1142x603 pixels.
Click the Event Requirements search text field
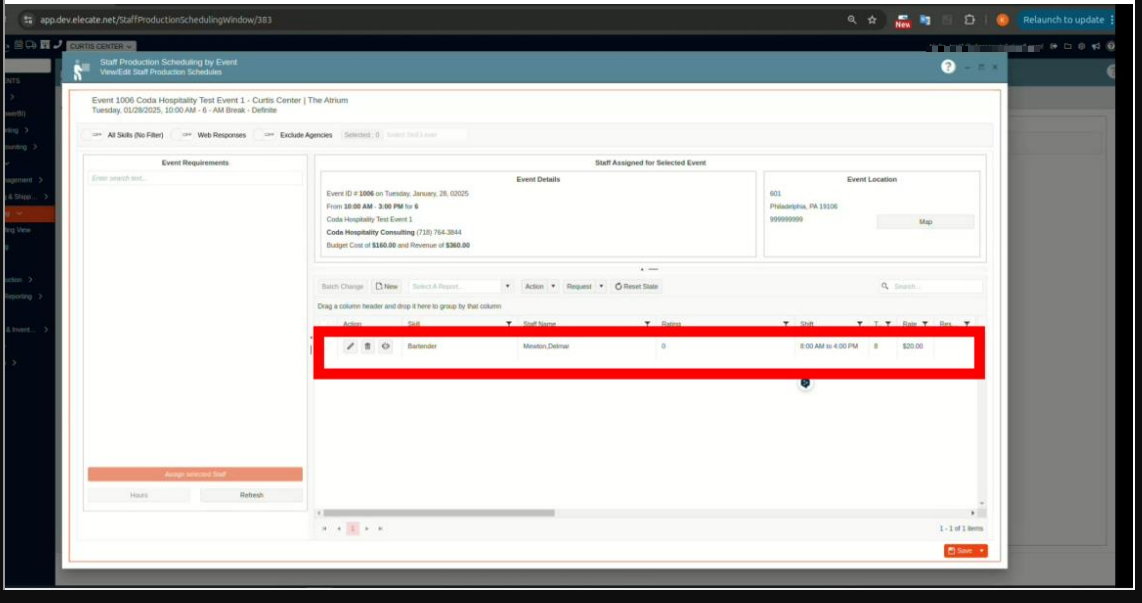coord(195,178)
